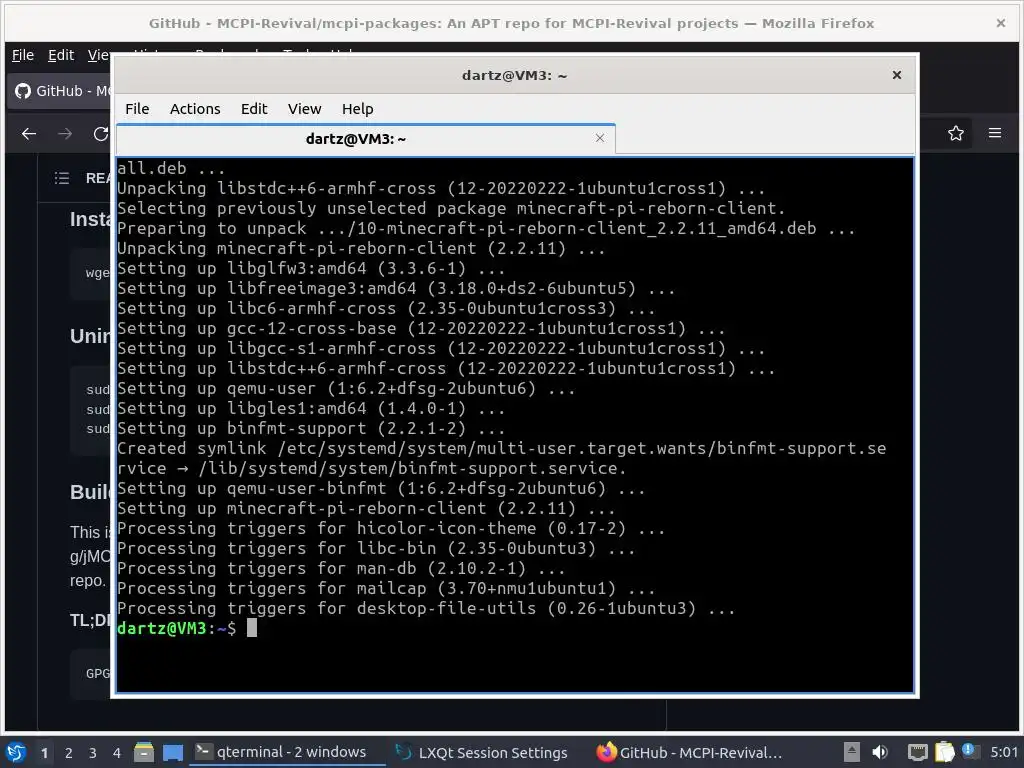Screen dimensions: 1024x768
Task: Click 'Unpacking minecraft-pi-reborn-client (2.2.11)' line
Action: click(361, 248)
